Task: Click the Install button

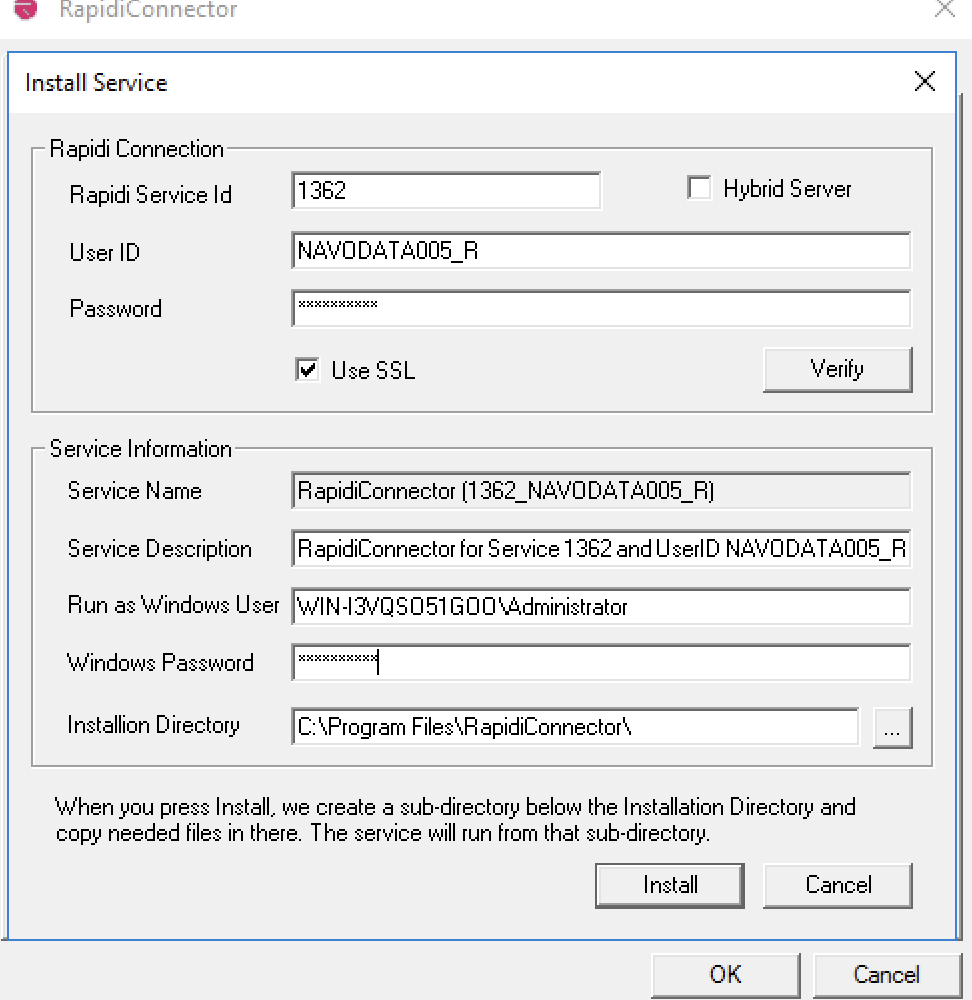Action: [670, 885]
